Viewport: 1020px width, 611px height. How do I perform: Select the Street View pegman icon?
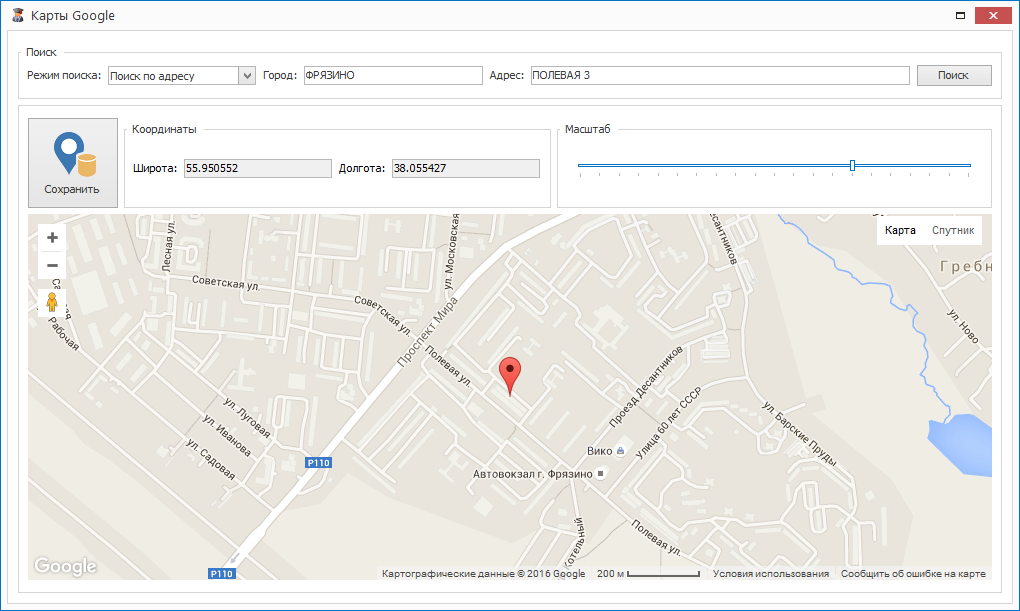point(52,303)
